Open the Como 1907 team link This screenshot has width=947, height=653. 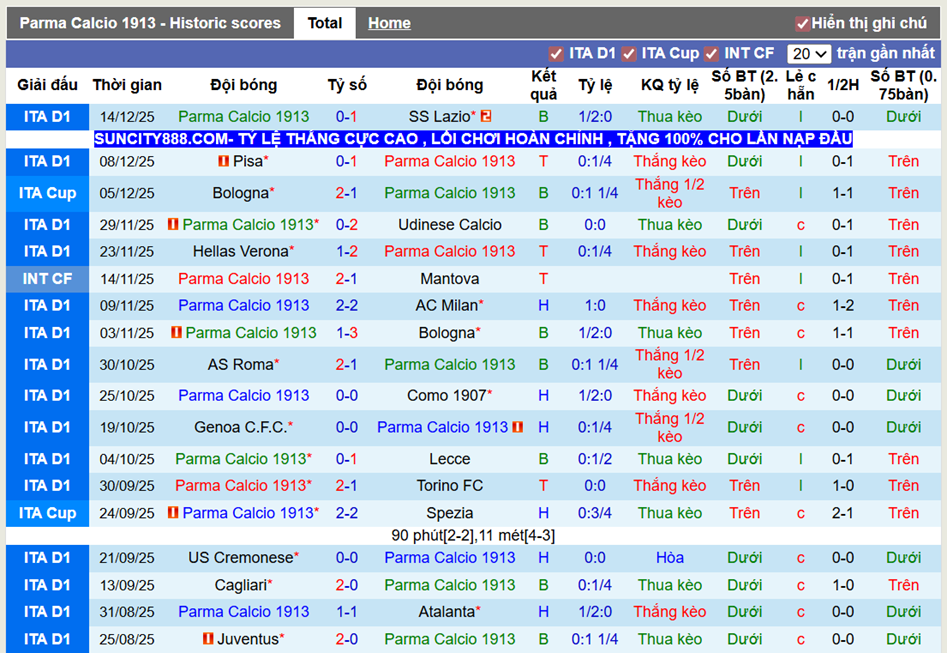(446, 396)
